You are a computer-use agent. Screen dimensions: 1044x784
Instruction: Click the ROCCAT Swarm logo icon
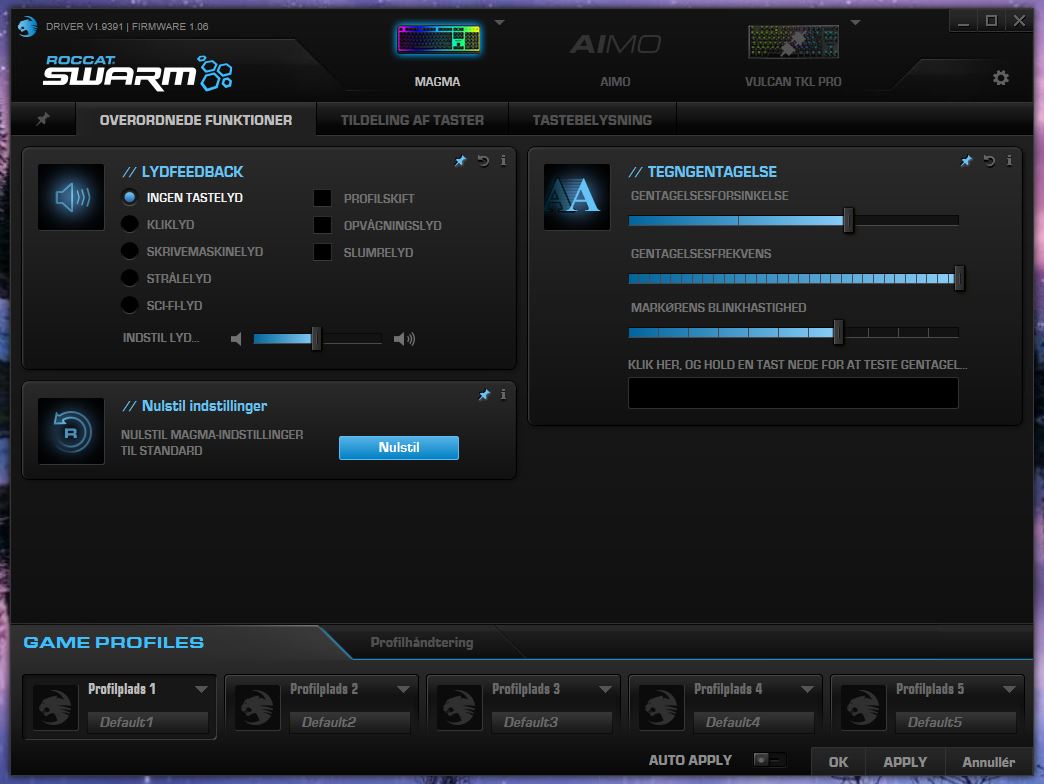click(x=27, y=27)
